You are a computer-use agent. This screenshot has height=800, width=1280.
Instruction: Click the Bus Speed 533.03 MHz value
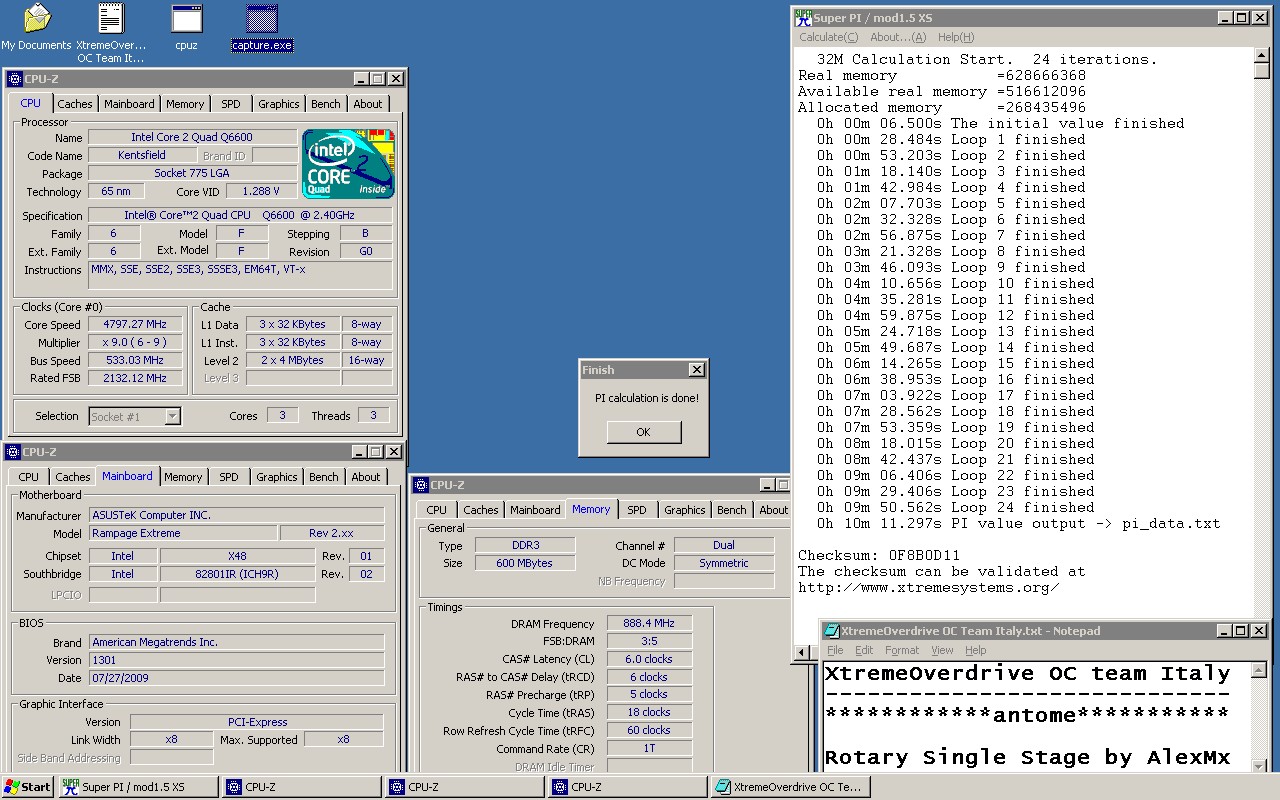[x=135, y=361]
